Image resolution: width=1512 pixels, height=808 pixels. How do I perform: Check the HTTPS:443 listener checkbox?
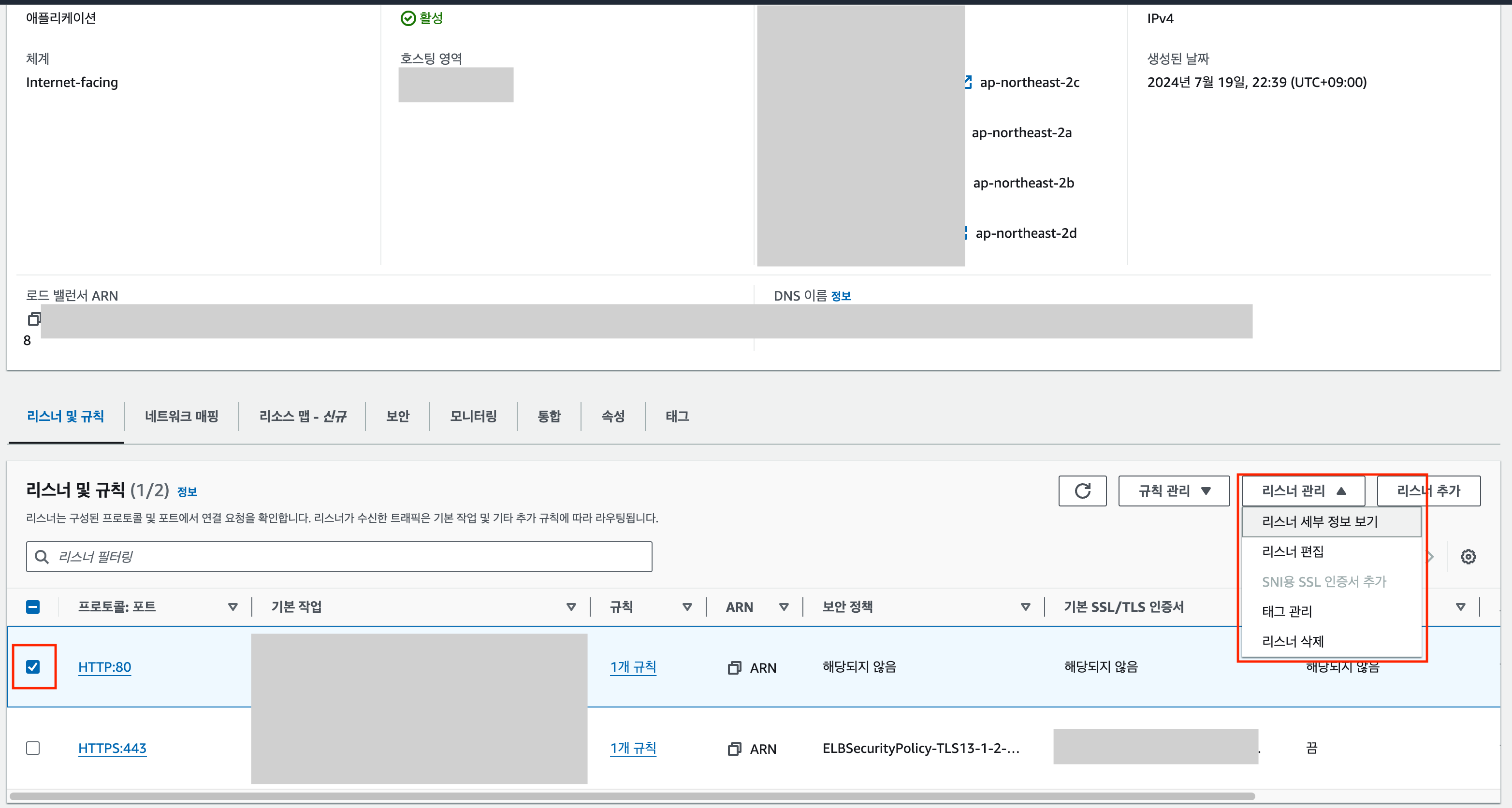33,748
